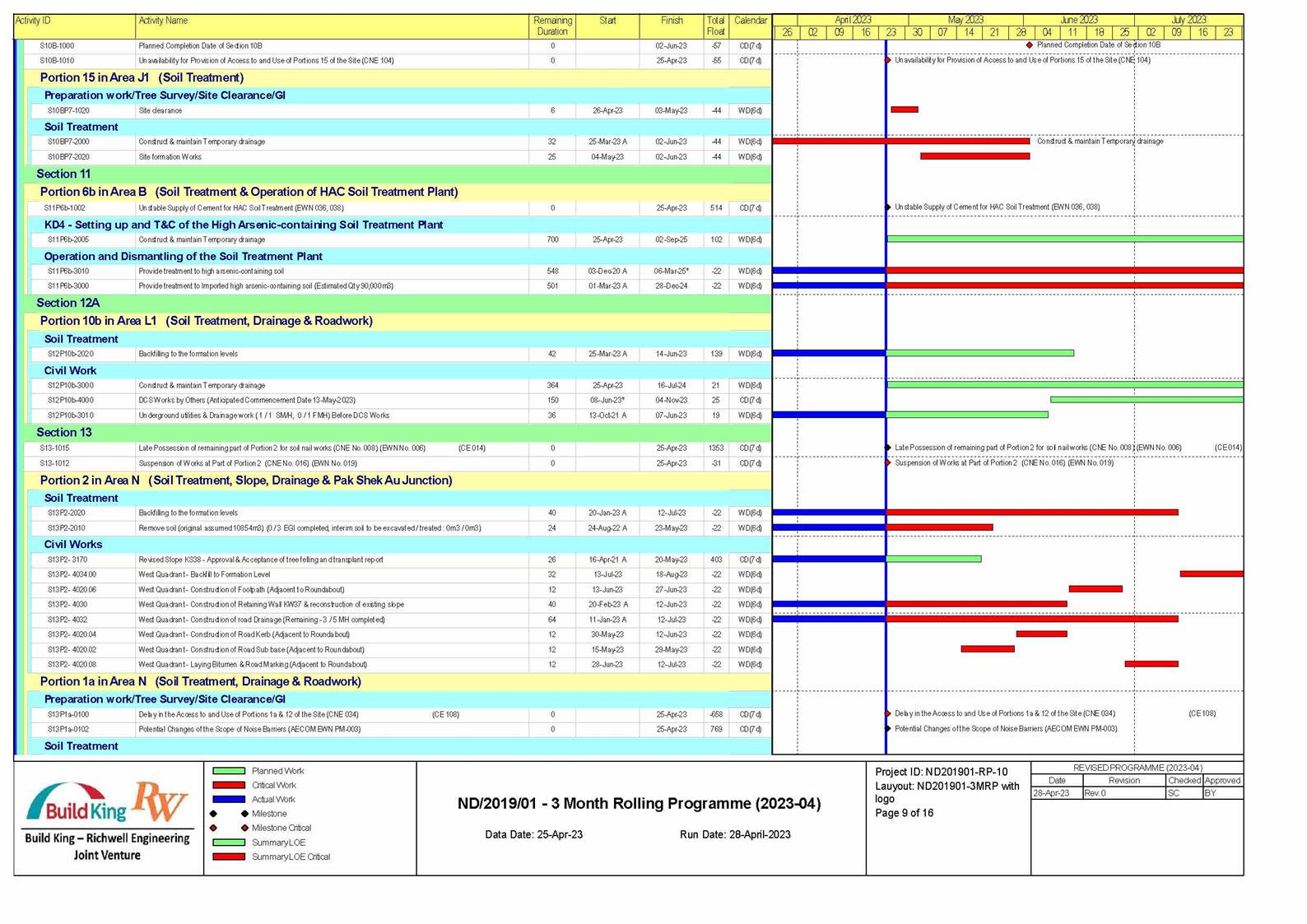
Task: Click activity ID S10B-1000
Action: point(57,46)
